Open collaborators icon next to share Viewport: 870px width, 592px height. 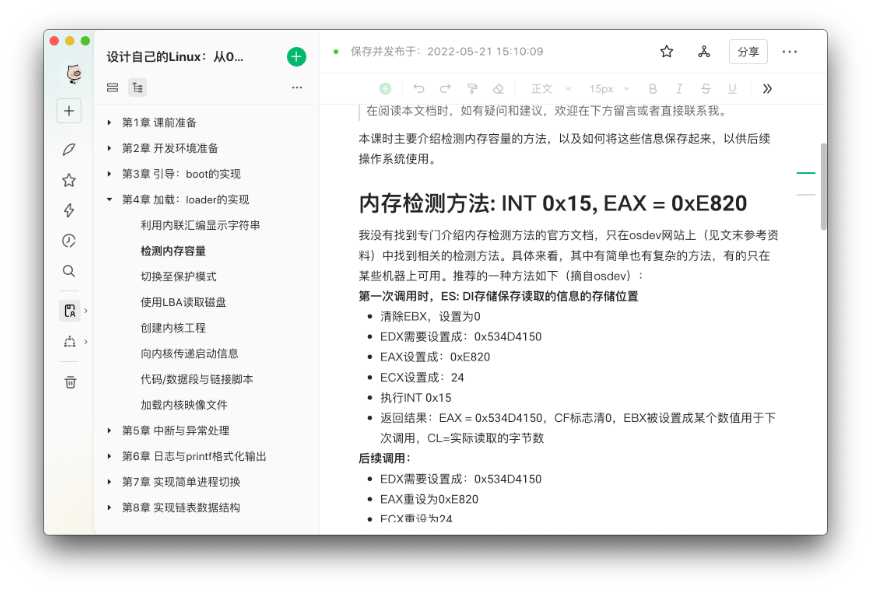click(704, 52)
